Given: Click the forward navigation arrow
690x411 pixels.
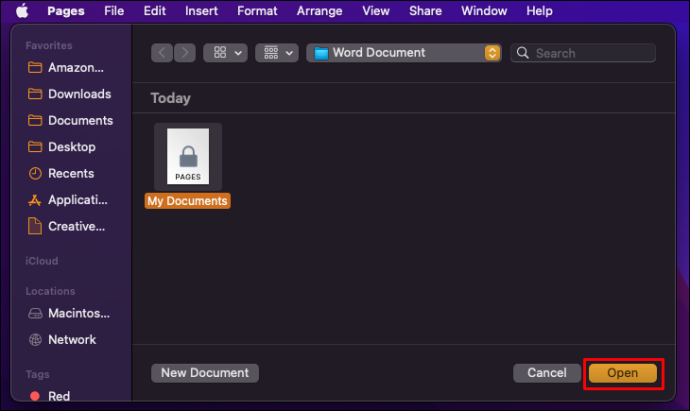Looking at the screenshot, I should pyautogui.click(x=185, y=53).
